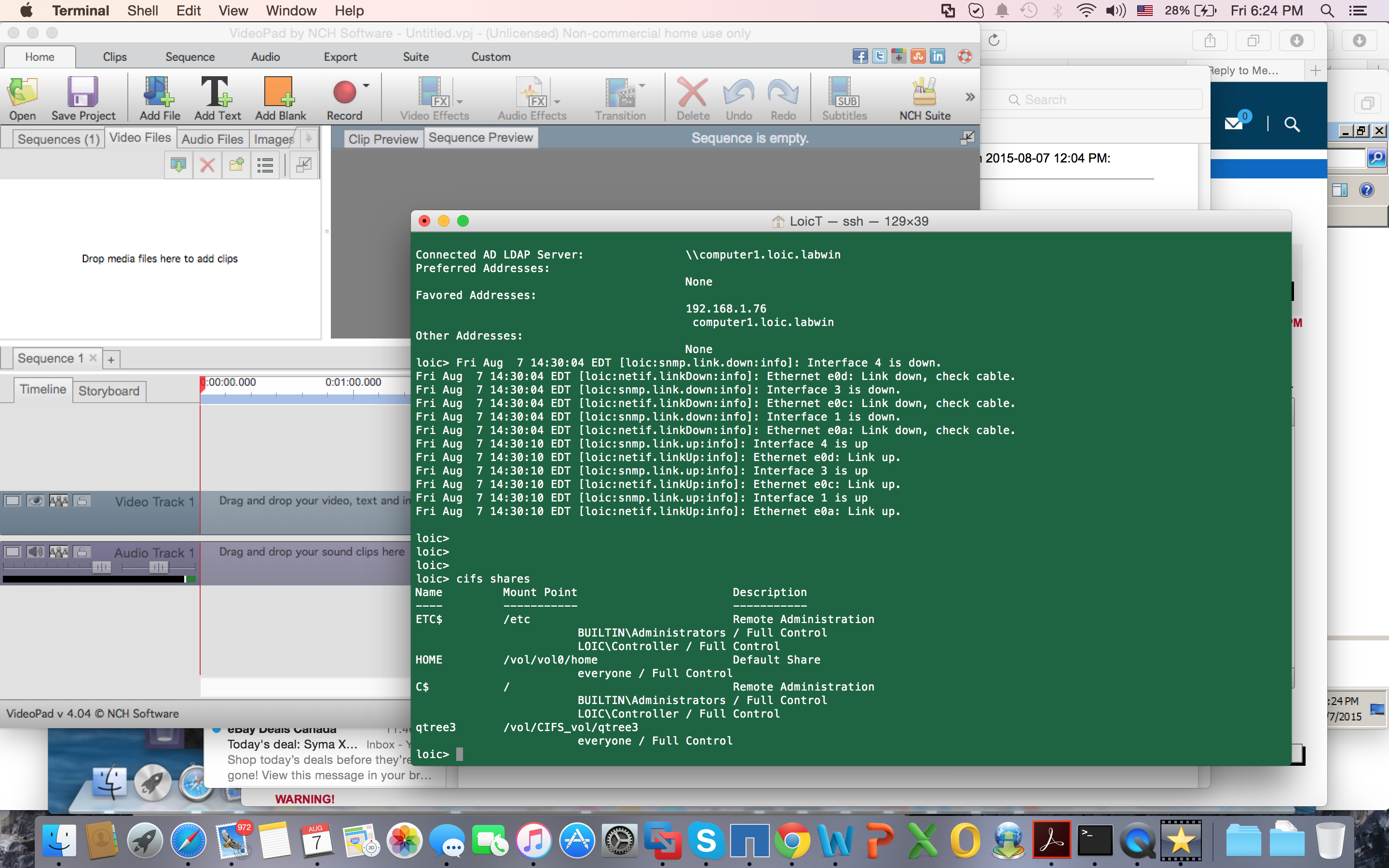Expand the Video Effects dropdown arrow

coord(460,102)
